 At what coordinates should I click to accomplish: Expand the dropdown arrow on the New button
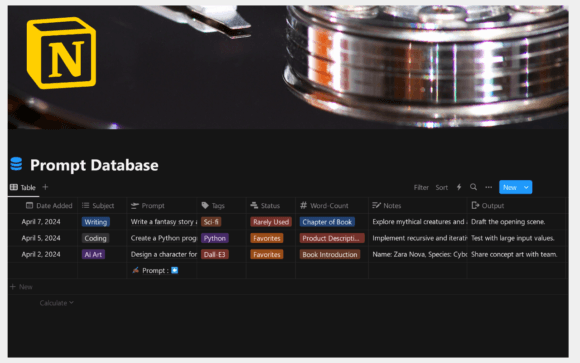526,187
